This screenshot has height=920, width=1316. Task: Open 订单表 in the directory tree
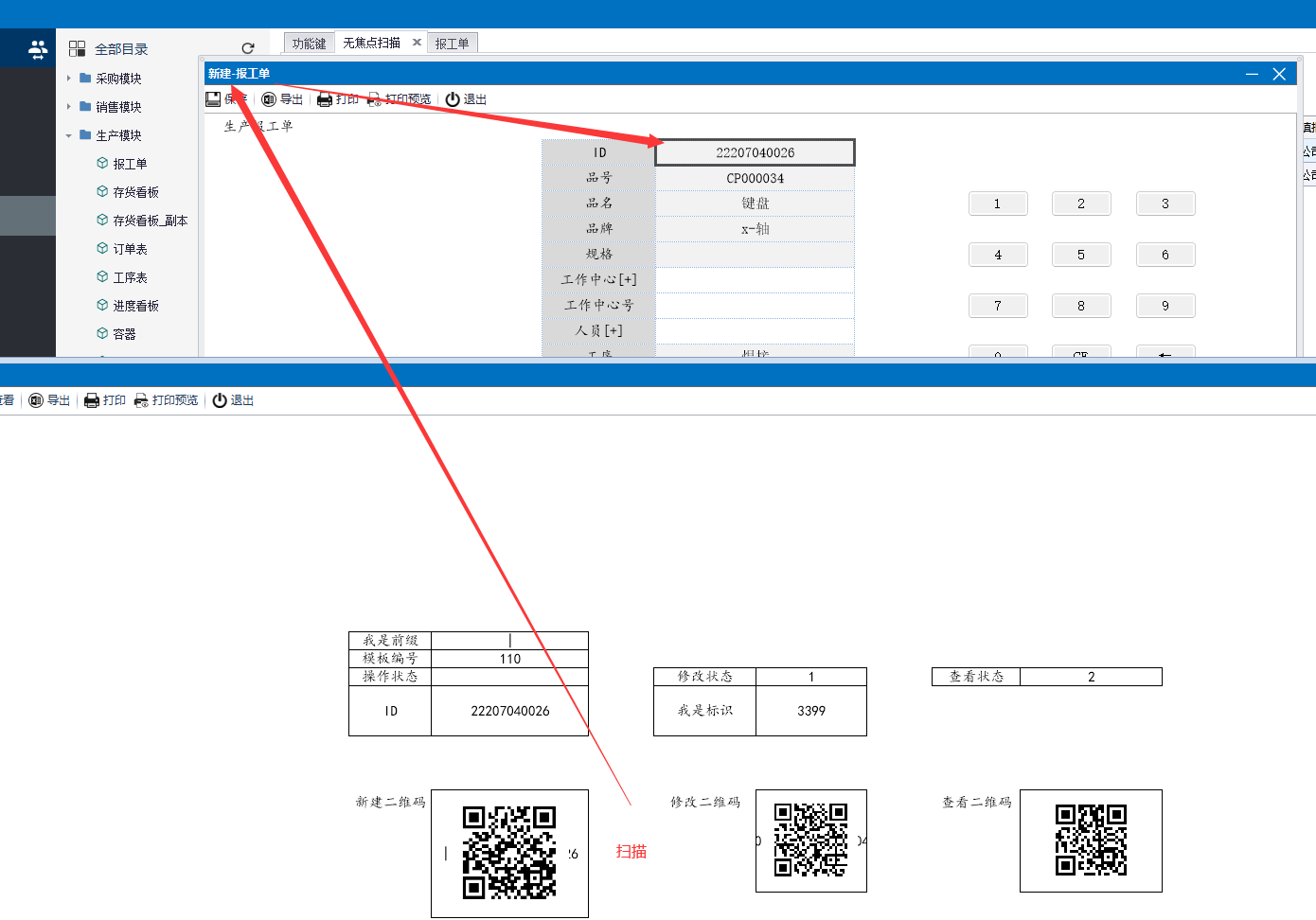130,249
